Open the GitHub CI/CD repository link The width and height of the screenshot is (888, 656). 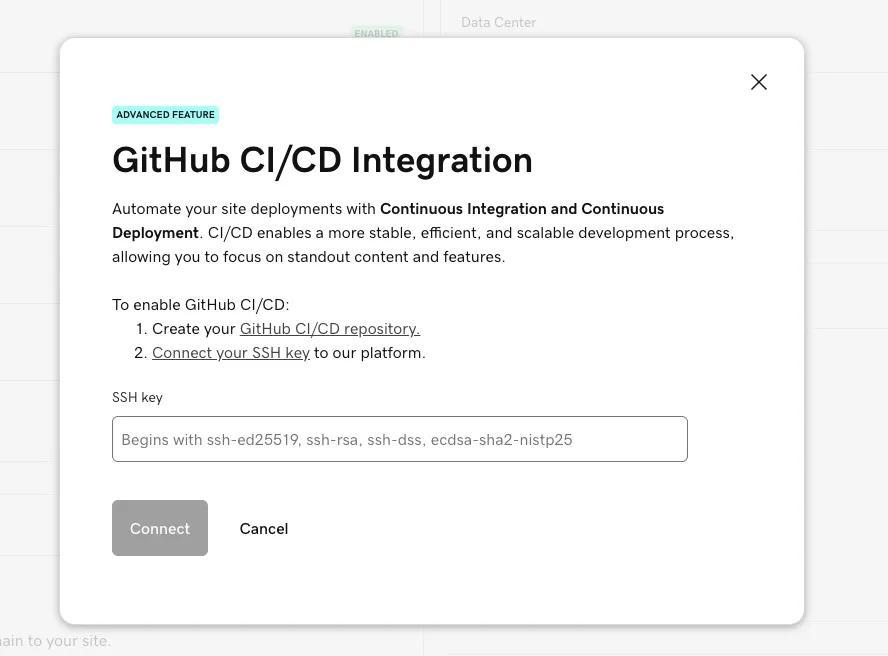point(330,329)
